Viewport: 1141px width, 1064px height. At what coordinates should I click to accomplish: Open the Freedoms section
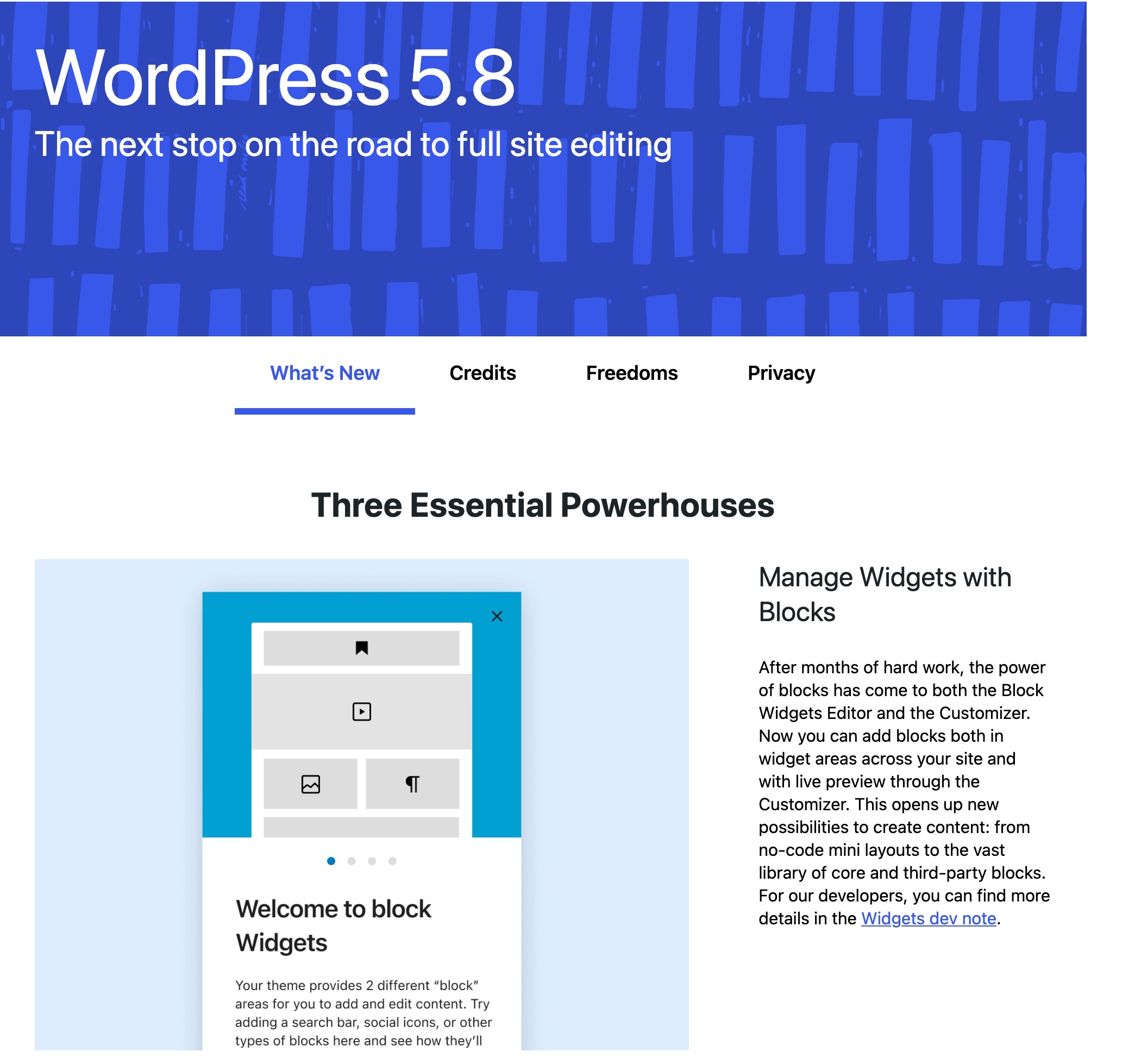click(632, 373)
